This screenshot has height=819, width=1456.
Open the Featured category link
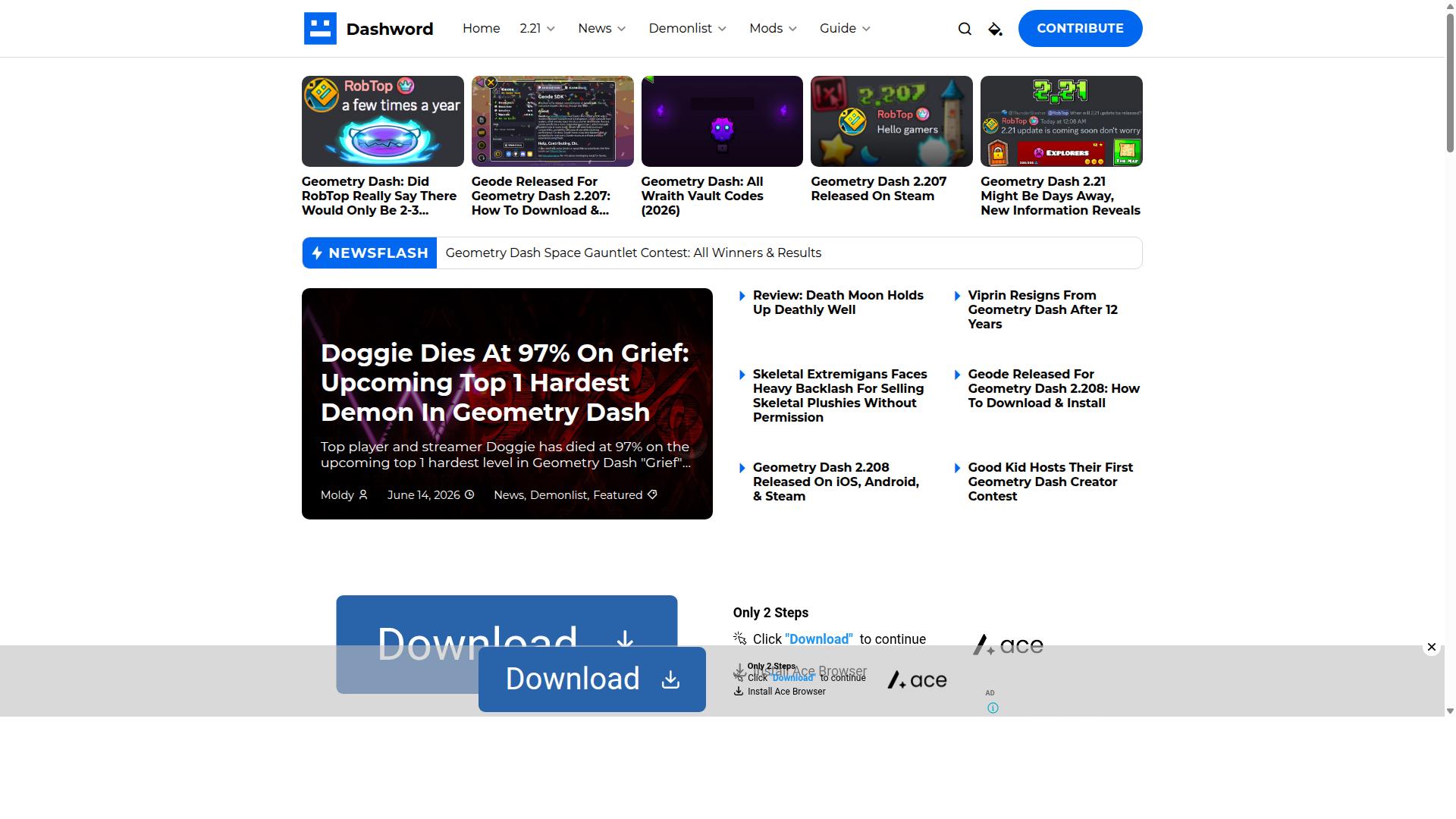618,495
